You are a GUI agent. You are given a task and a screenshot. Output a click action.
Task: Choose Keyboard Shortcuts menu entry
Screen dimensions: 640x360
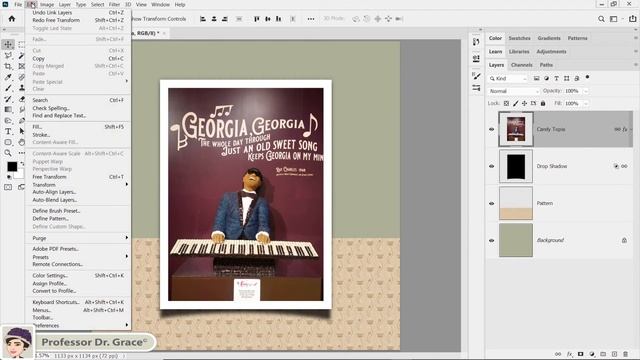click(78, 302)
